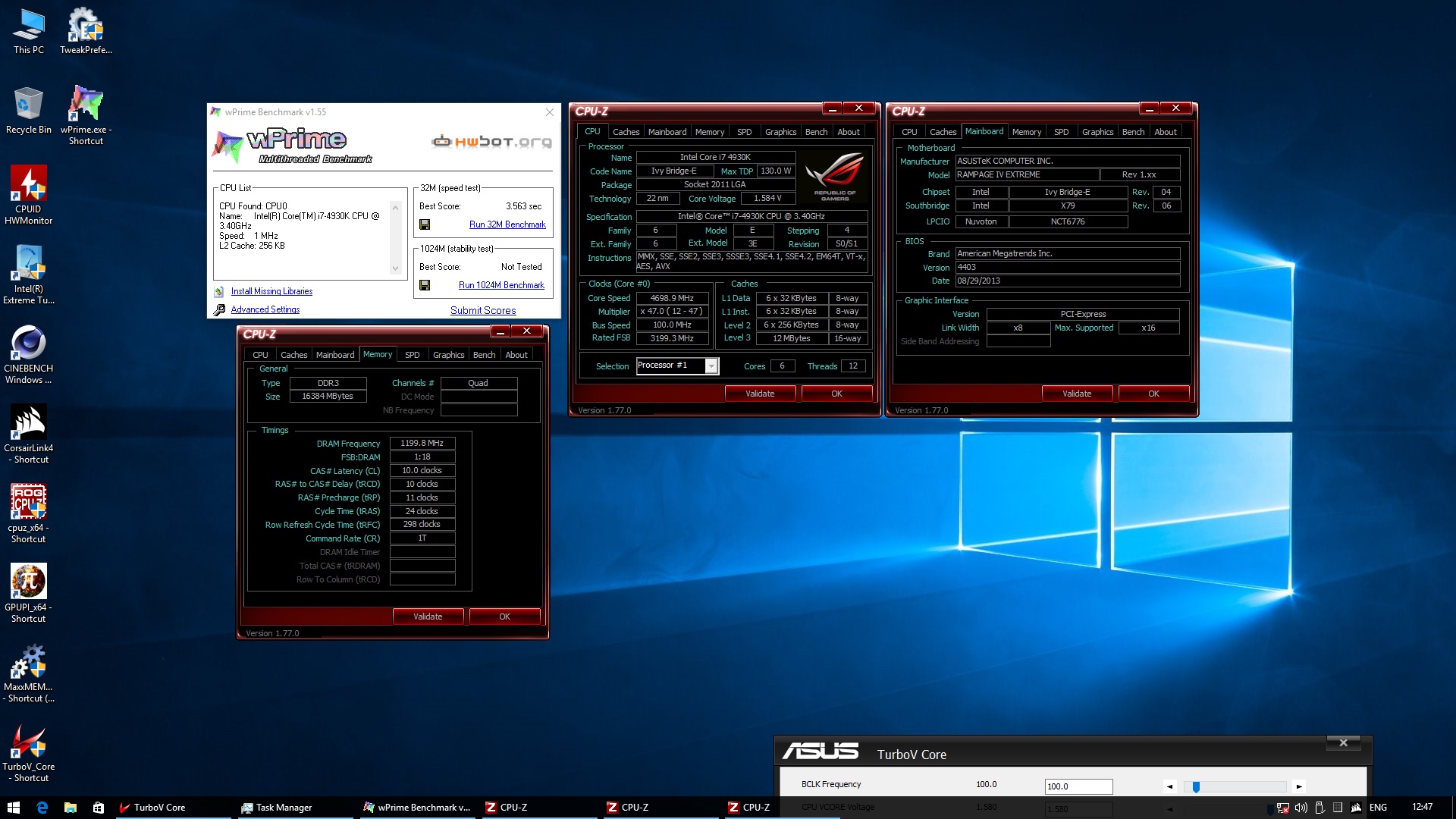
Task: Open Submit Scores link in wPrime
Action: [483, 310]
